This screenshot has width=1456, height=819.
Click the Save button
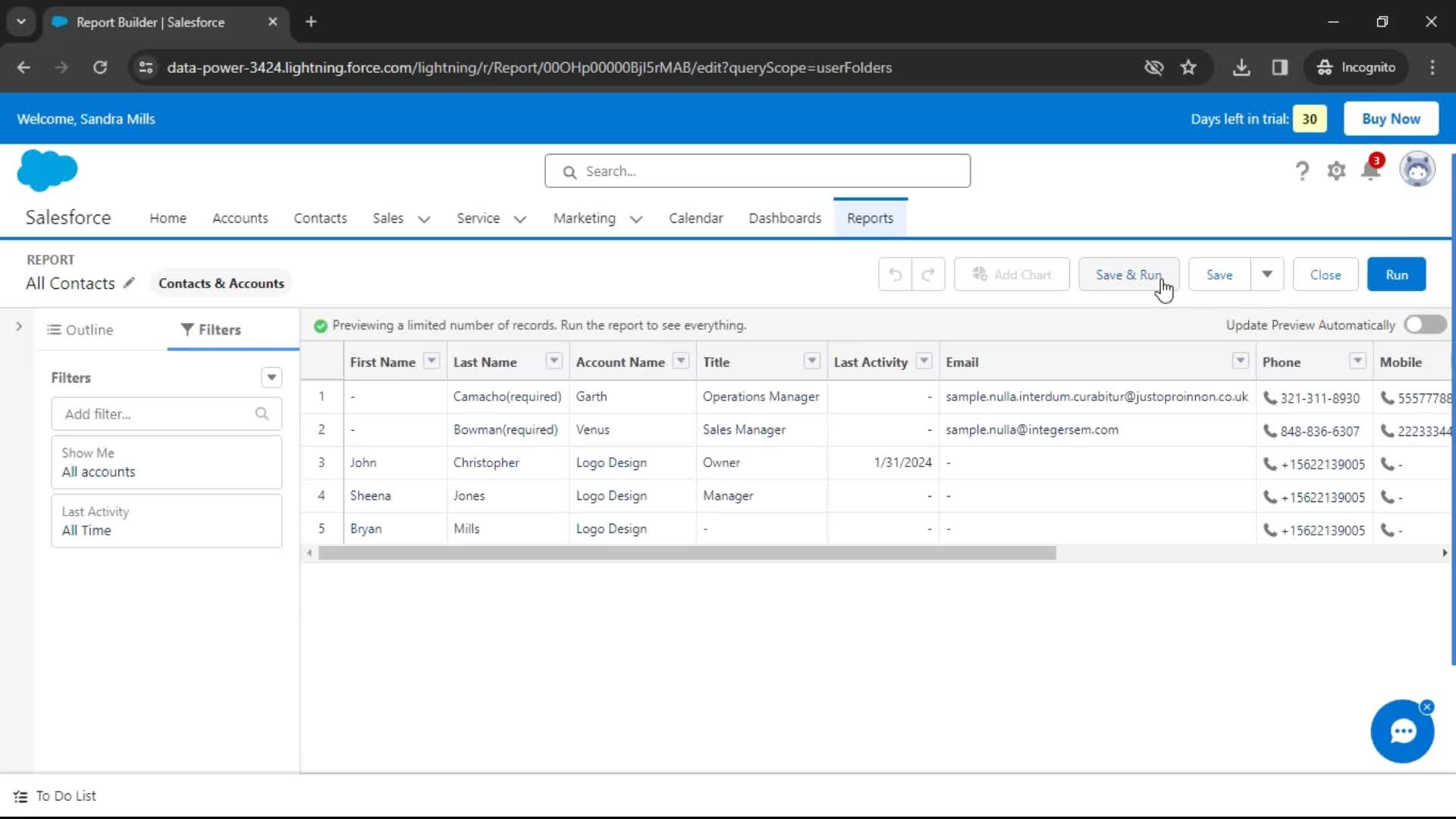pyautogui.click(x=1219, y=275)
